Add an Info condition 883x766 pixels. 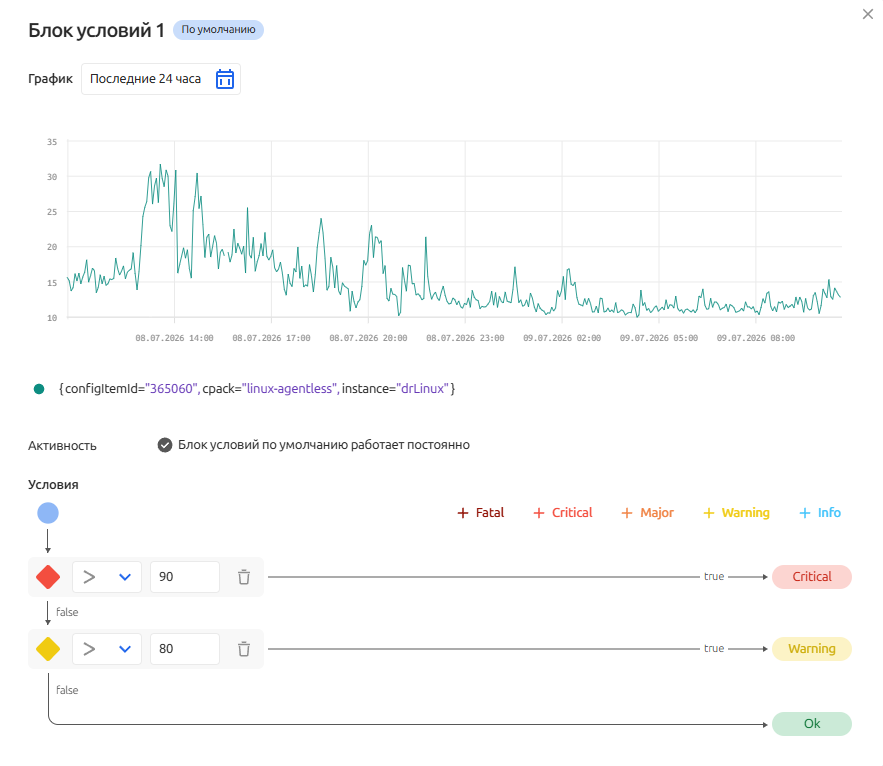[x=820, y=513]
